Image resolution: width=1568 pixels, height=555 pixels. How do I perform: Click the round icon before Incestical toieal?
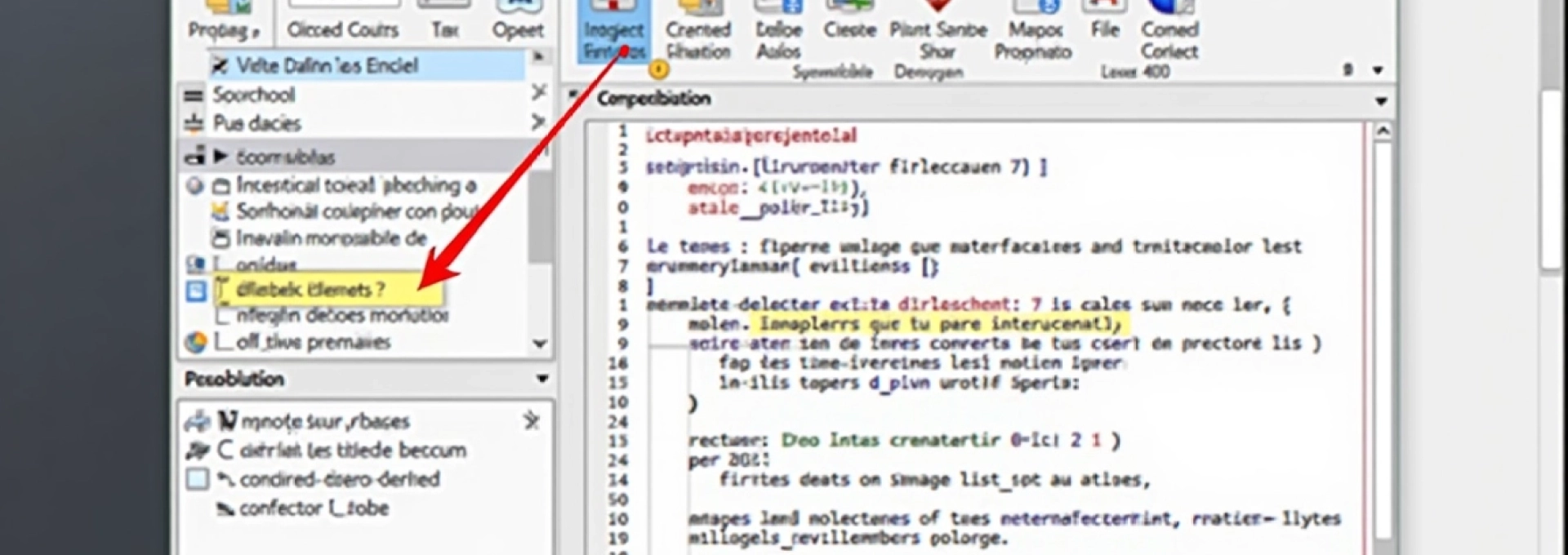click(194, 185)
